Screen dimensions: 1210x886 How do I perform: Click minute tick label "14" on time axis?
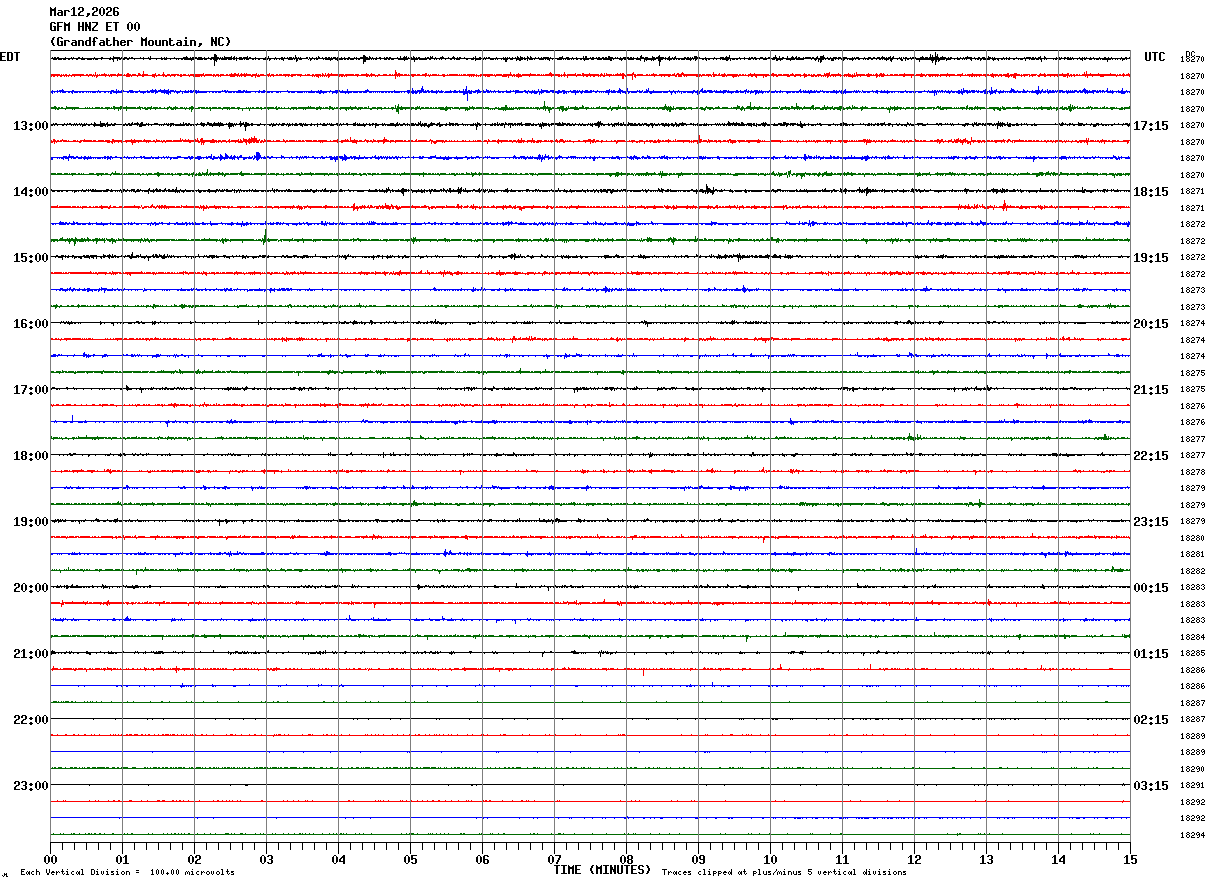tap(1058, 860)
